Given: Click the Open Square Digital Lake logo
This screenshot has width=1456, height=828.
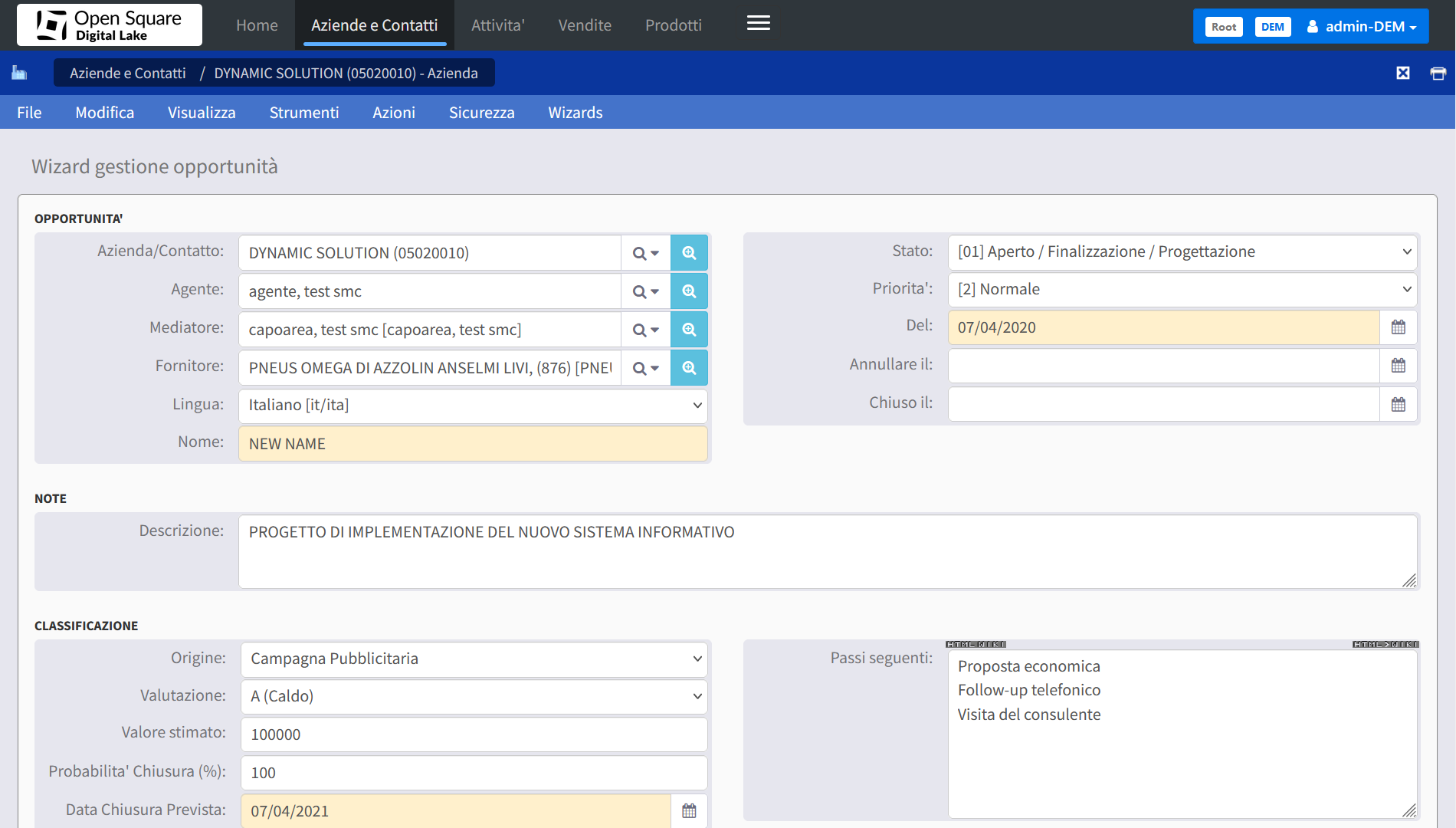Looking at the screenshot, I should (x=110, y=25).
